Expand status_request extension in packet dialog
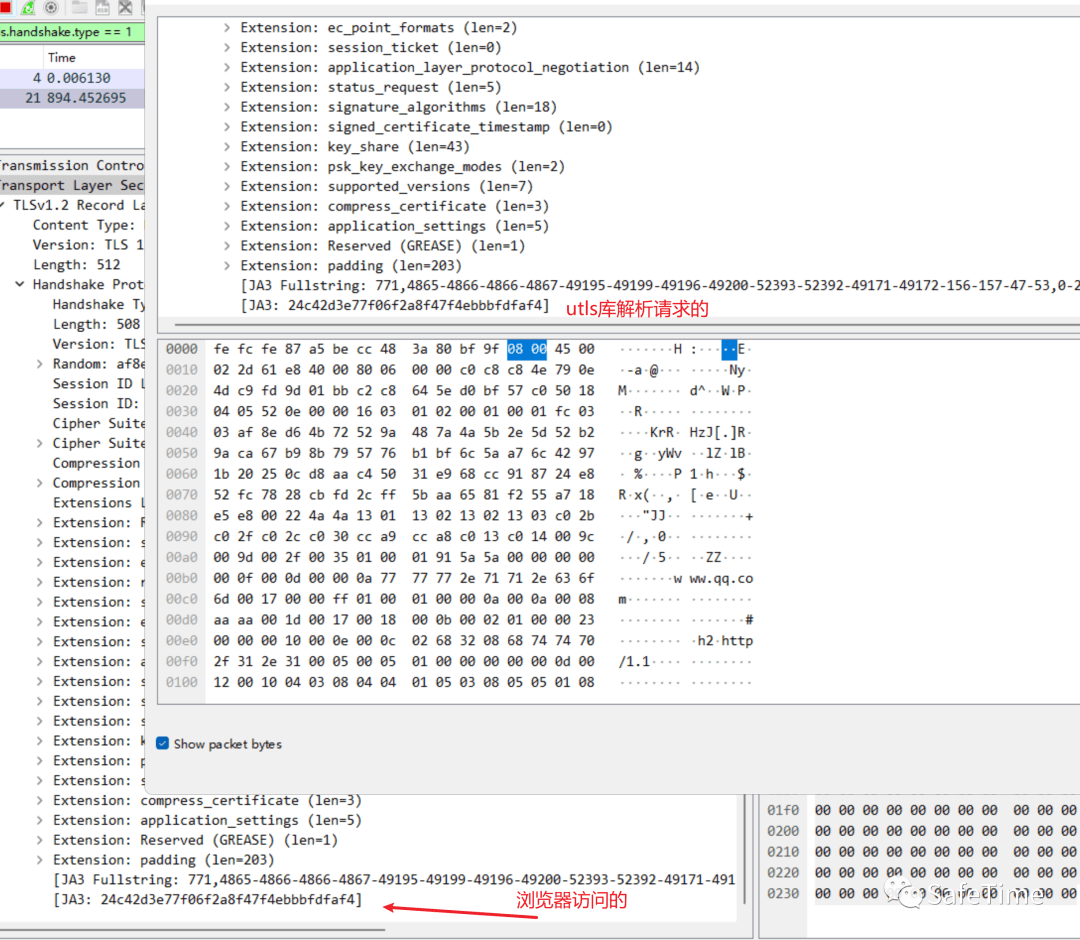The width and height of the screenshot is (1080, 940). [x=227, y=87]
